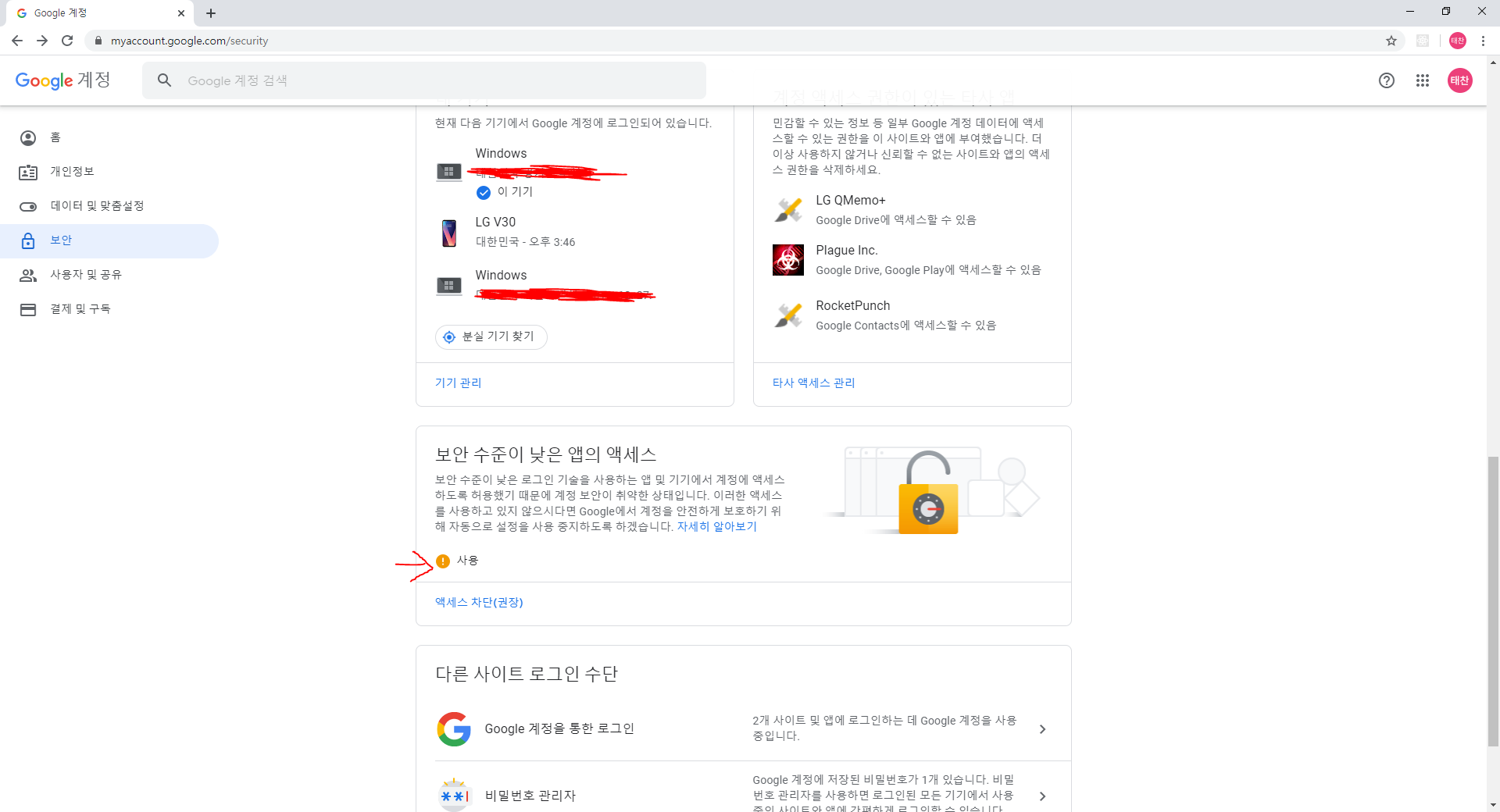Viewport: 1500px width, 812px height.
Task: Click the LG V30 phone icon
Action: [448, 232]
